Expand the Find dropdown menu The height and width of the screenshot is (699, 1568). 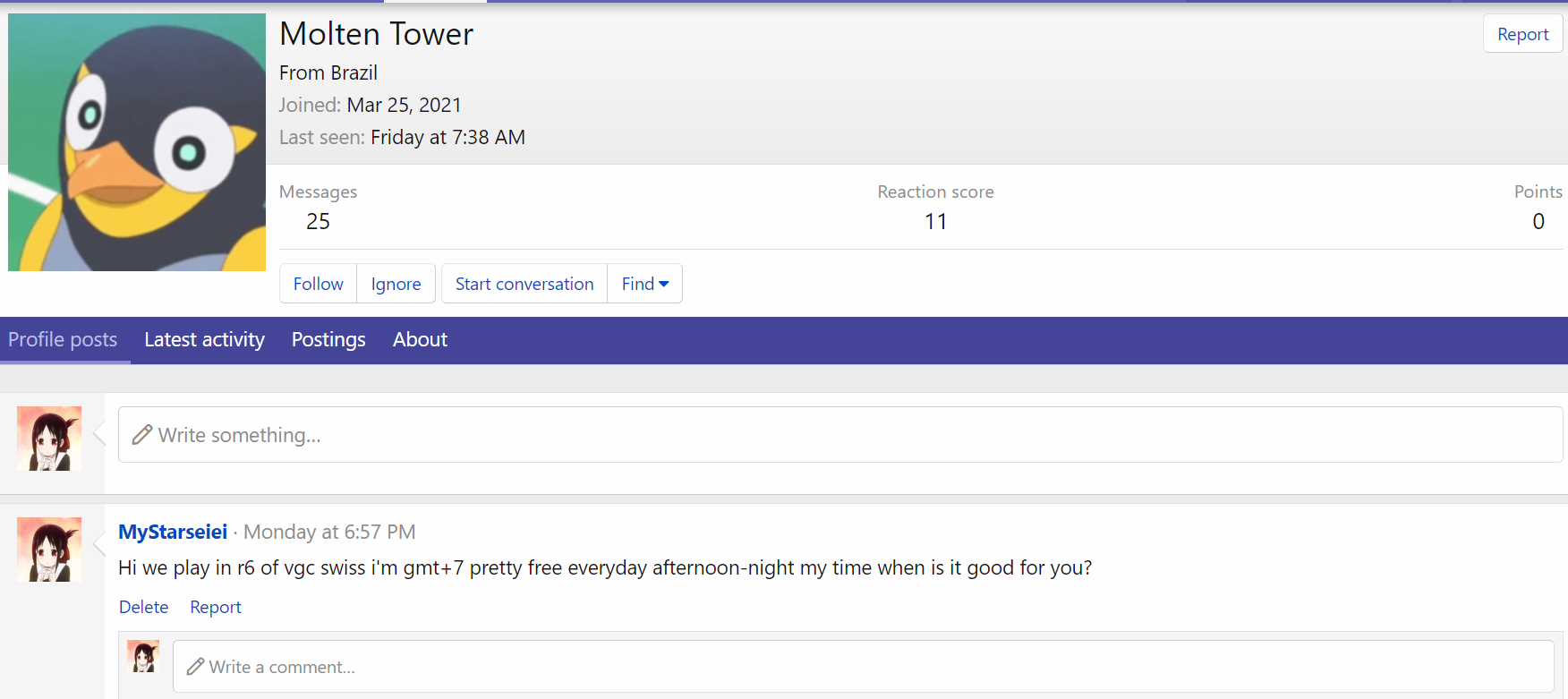click(645, 284)
